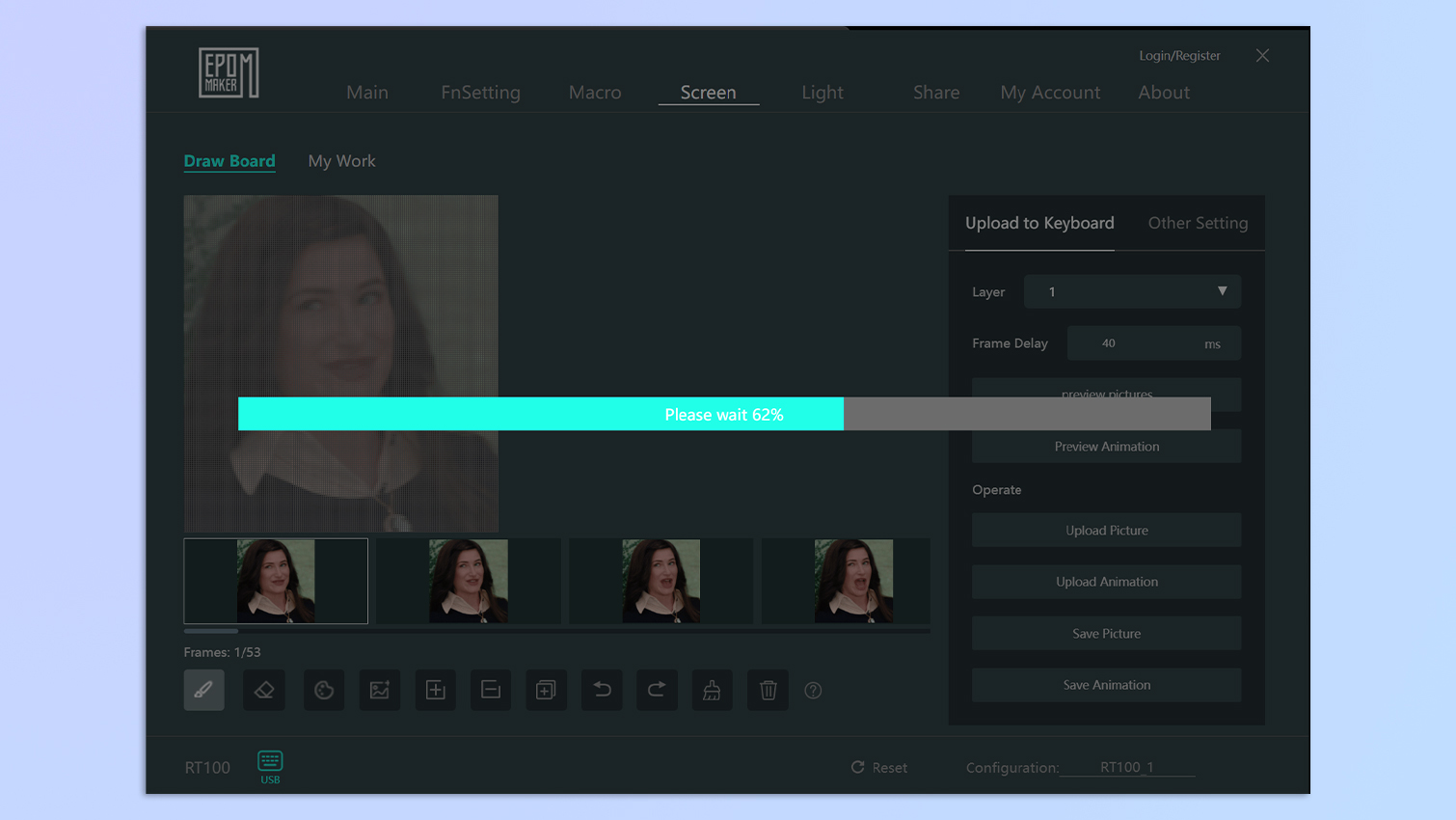This screenshot has width=1456, height=820.
Task: Add a new frame with plus icon
Action: 435,690
